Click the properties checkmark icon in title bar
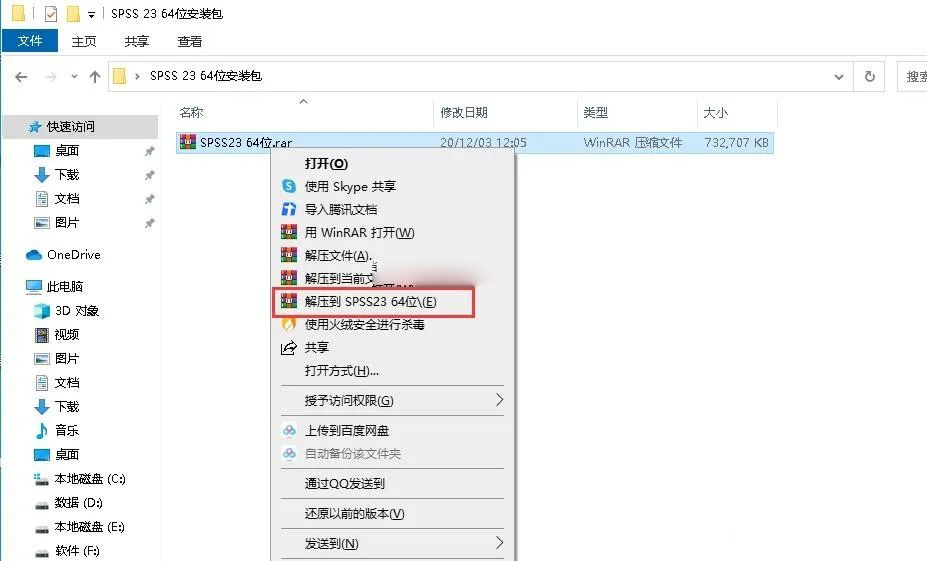The image size is (927, 561). coord(51,13)
